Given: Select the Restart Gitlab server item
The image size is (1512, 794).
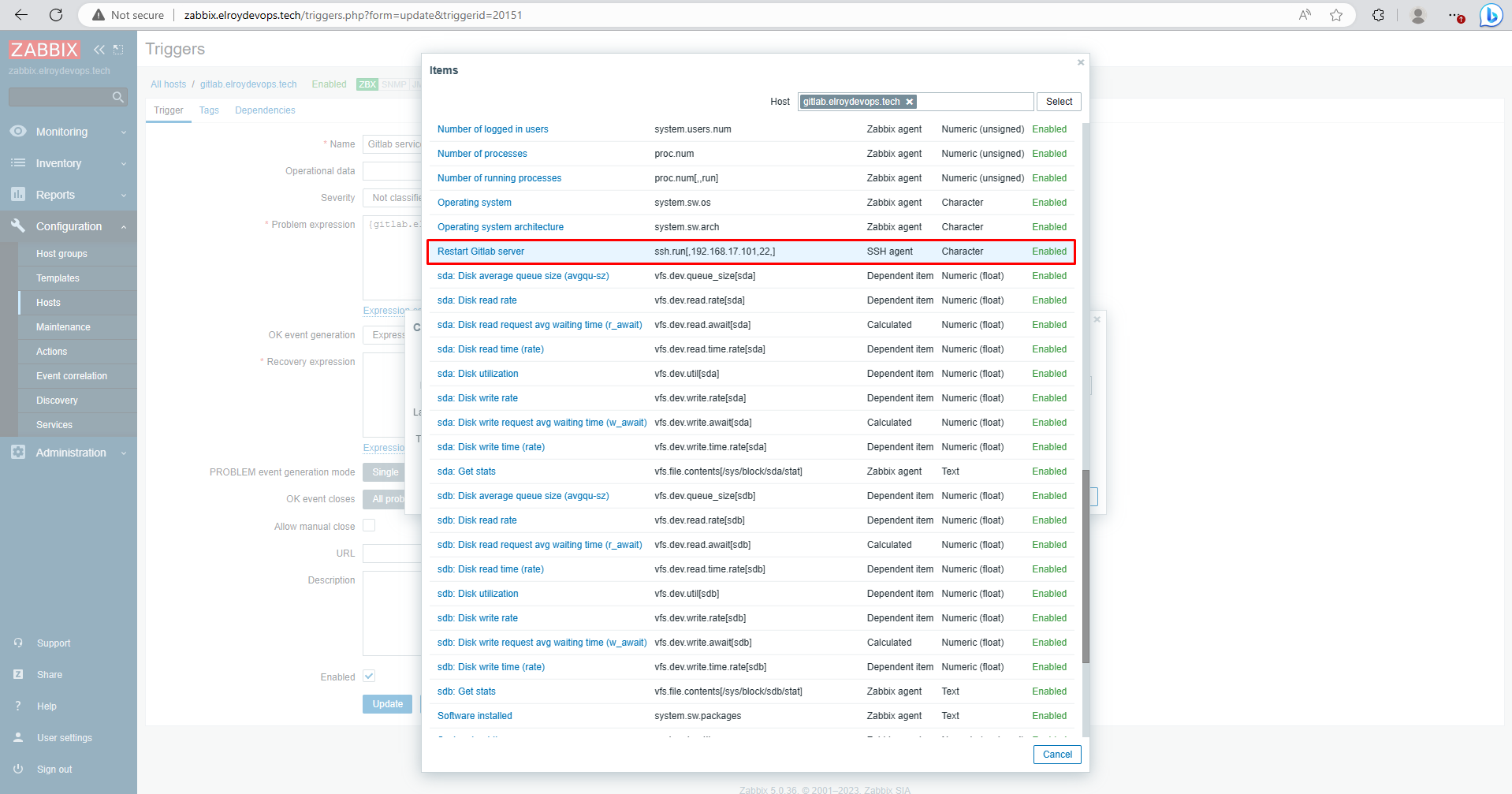Looking at the screenshot, I should [x=481, y=252].
